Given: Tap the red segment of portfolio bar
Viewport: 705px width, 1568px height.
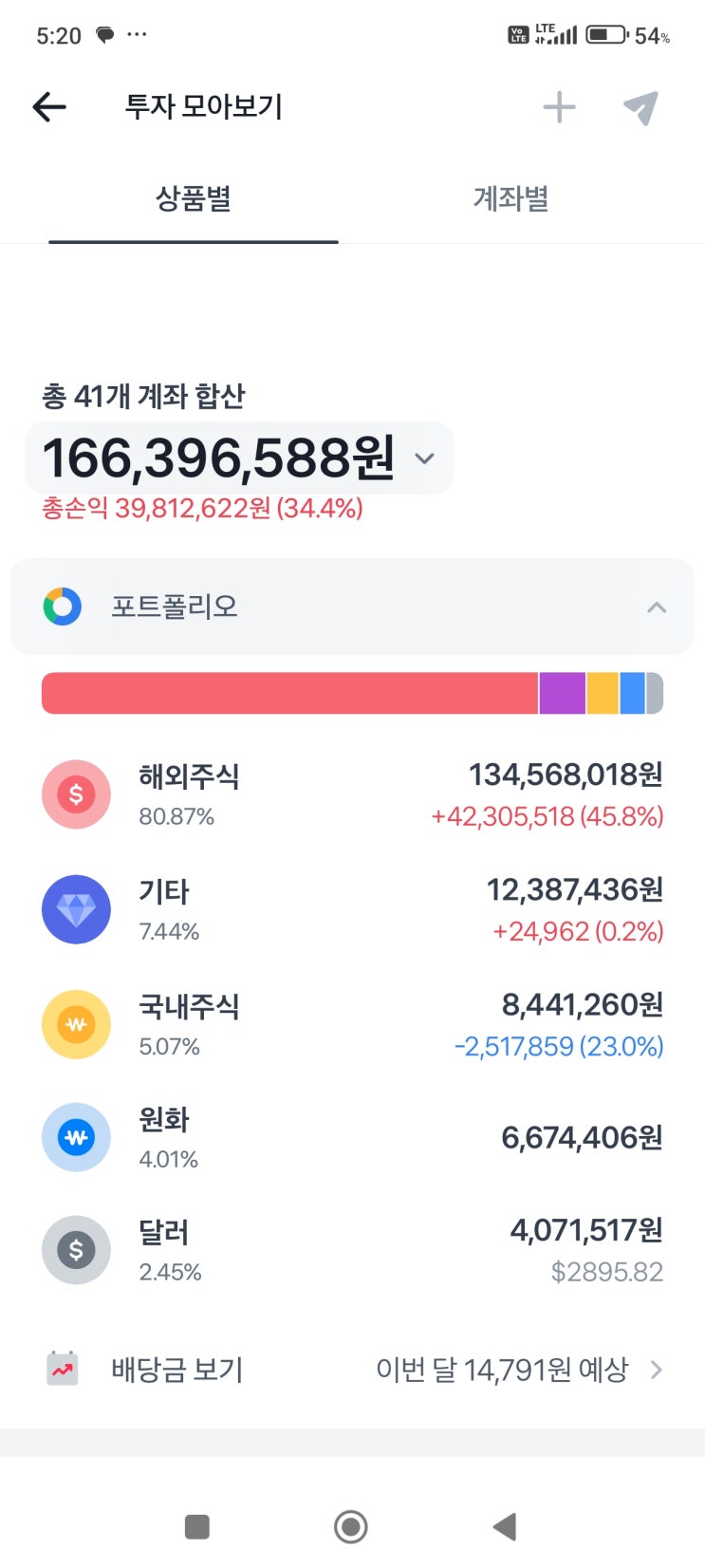Looking at the screenshot, I should [x=289, y=693].
